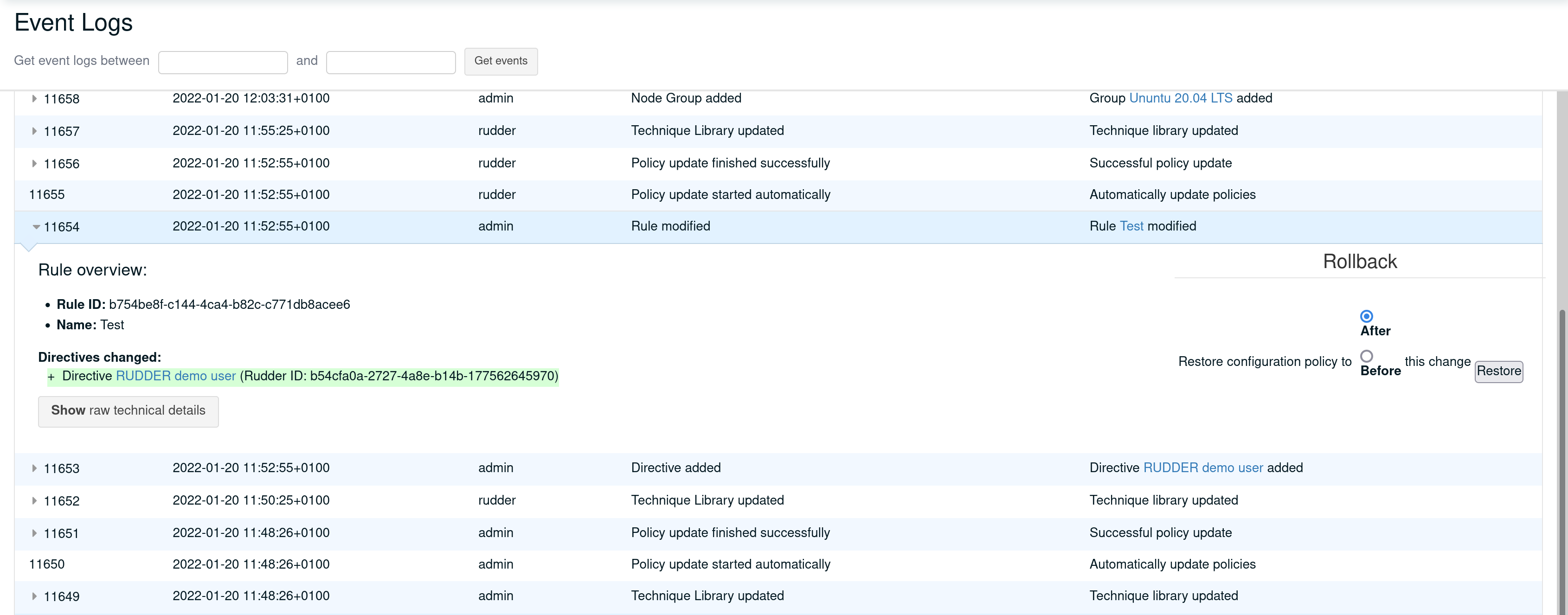The height and width of the screenshot is (615, 1568).
Task: Expand event 11651 policy update details
Action: click(35, 533)
